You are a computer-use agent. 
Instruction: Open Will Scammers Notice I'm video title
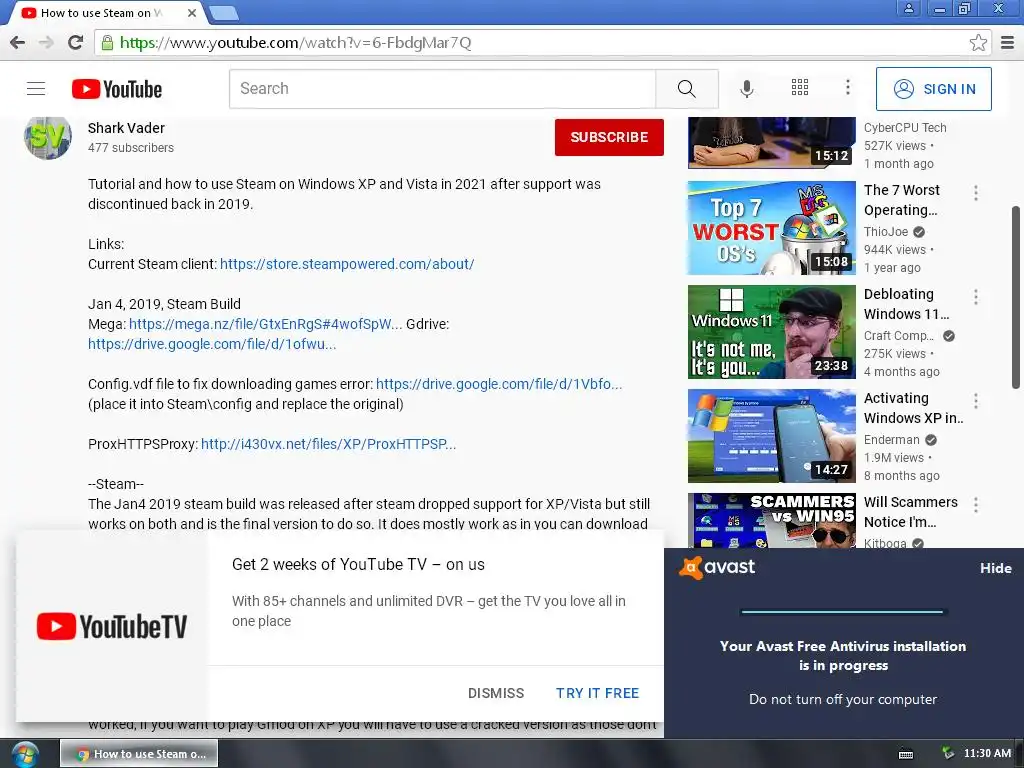pyautogui.click(x=910, y=512)
